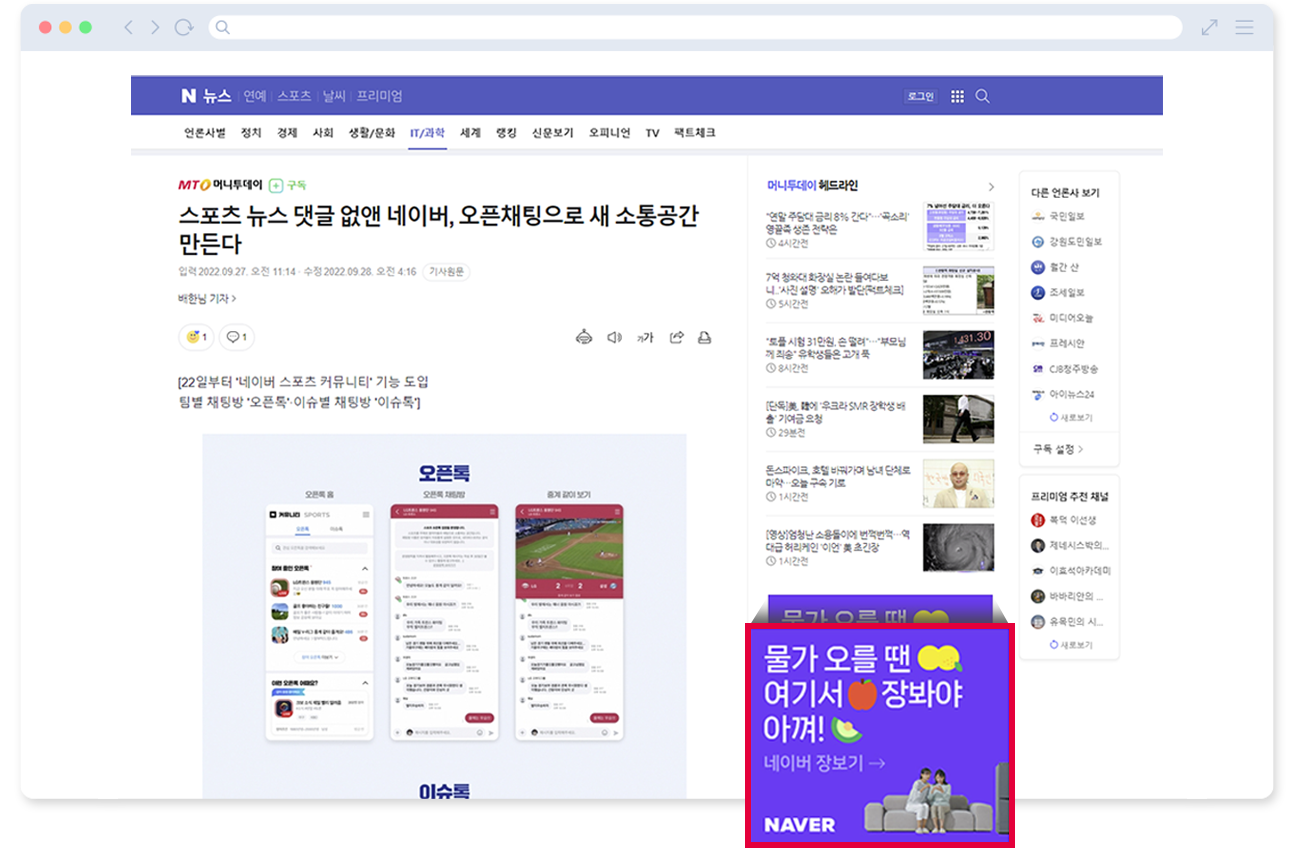Click the search magnifier in Naver header
The image size is (1300, 848).
tap(982, 96)
